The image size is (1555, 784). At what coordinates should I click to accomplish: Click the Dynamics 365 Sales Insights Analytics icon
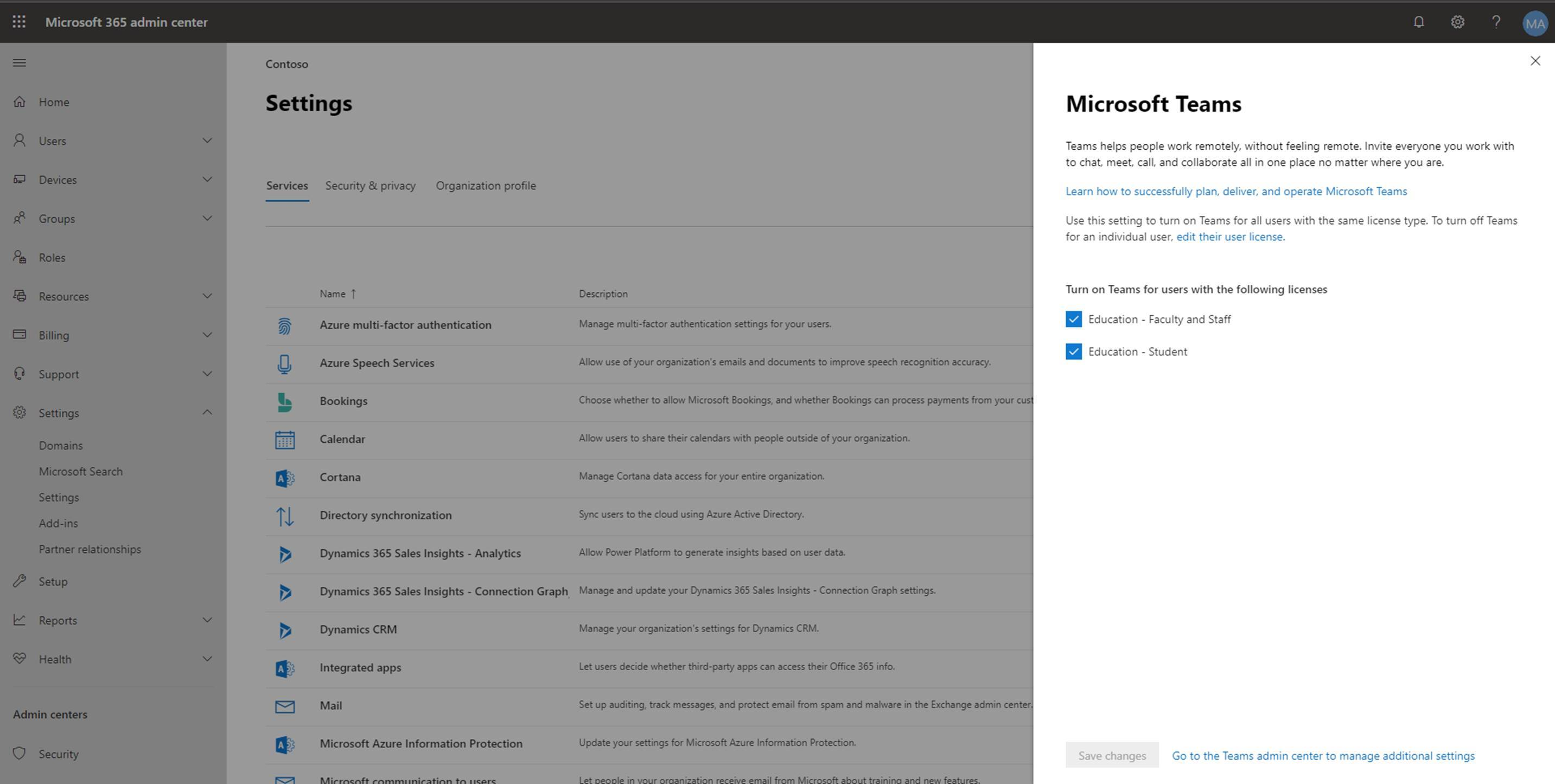[x=285, y=552]
